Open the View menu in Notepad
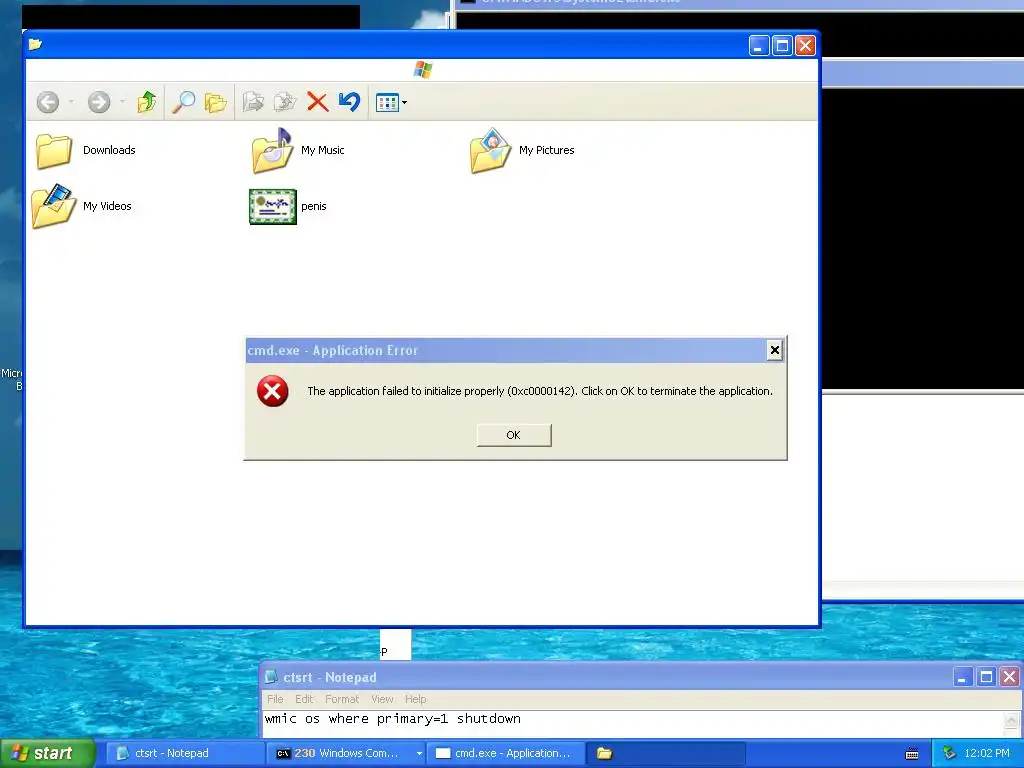The height and width of the screenshot is (768, 1024). point(382,699)
